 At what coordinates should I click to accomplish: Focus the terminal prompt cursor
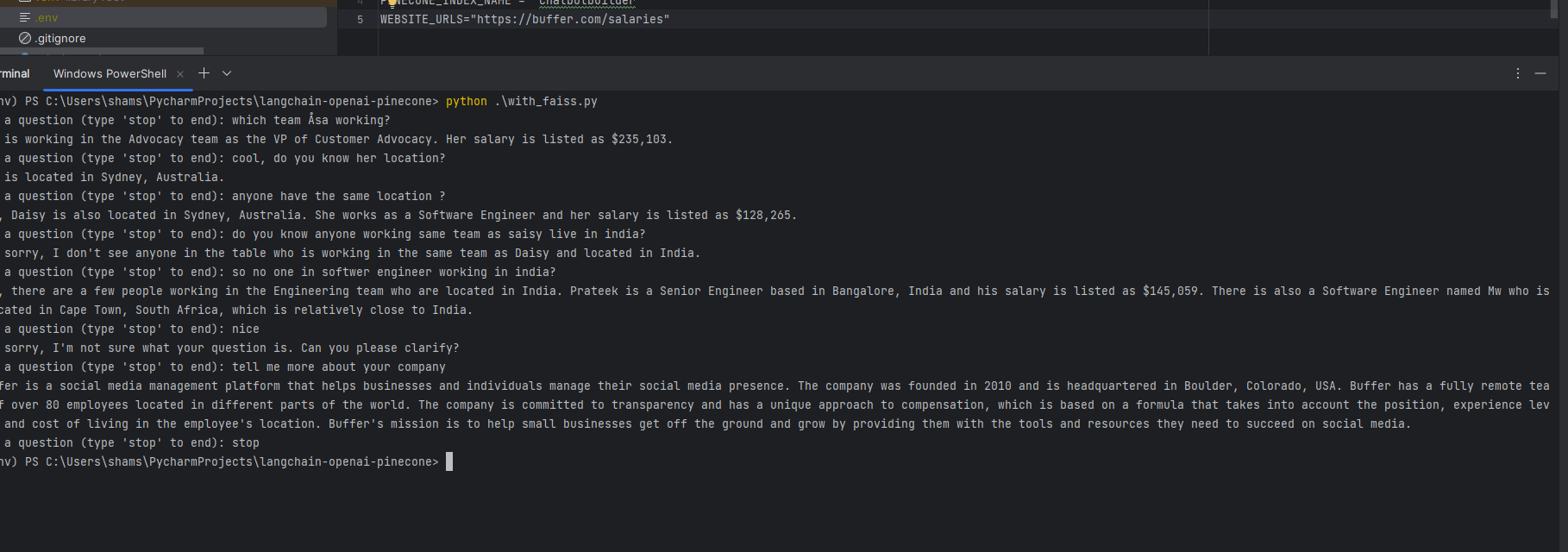tap(448, 461)
